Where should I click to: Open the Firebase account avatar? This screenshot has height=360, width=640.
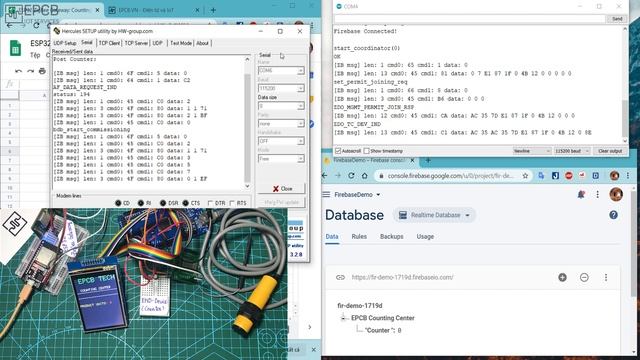pyautogui.click(x=616, y=195)
